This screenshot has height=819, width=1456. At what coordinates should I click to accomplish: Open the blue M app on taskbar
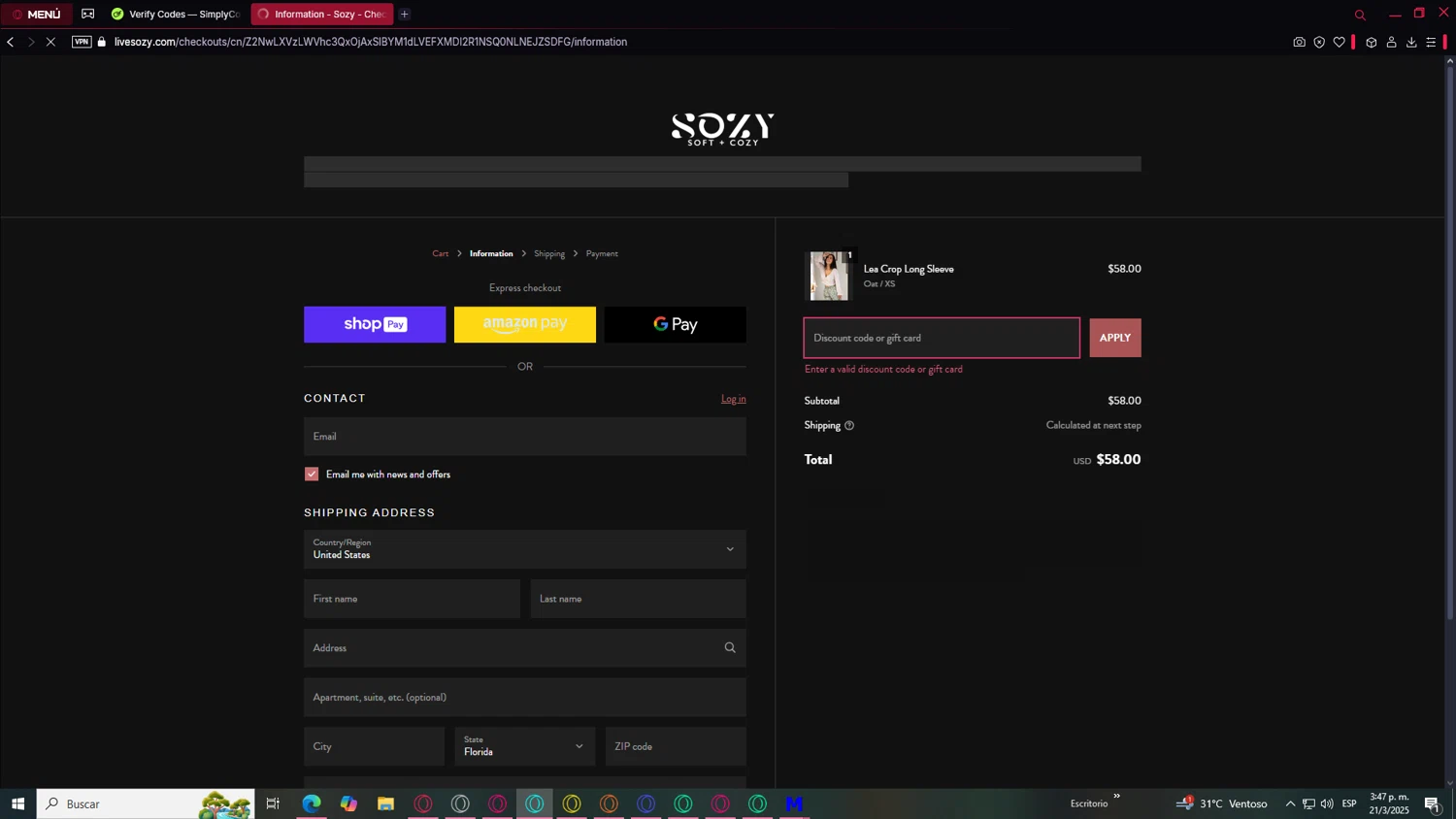(x=795, y=803)
